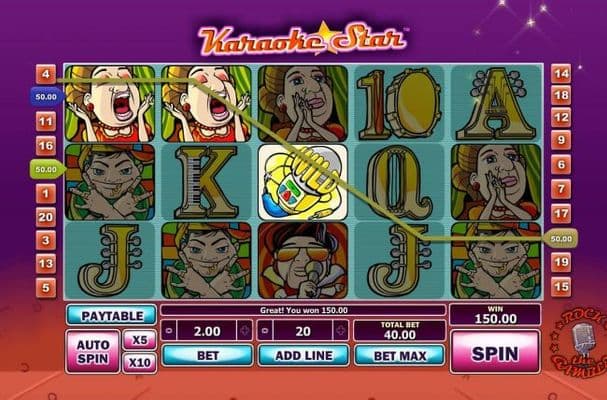Image resolution: width=607 pixels, height=400 pixels.
Task: Hit the Bet Max button
Action: click(400, 355)
